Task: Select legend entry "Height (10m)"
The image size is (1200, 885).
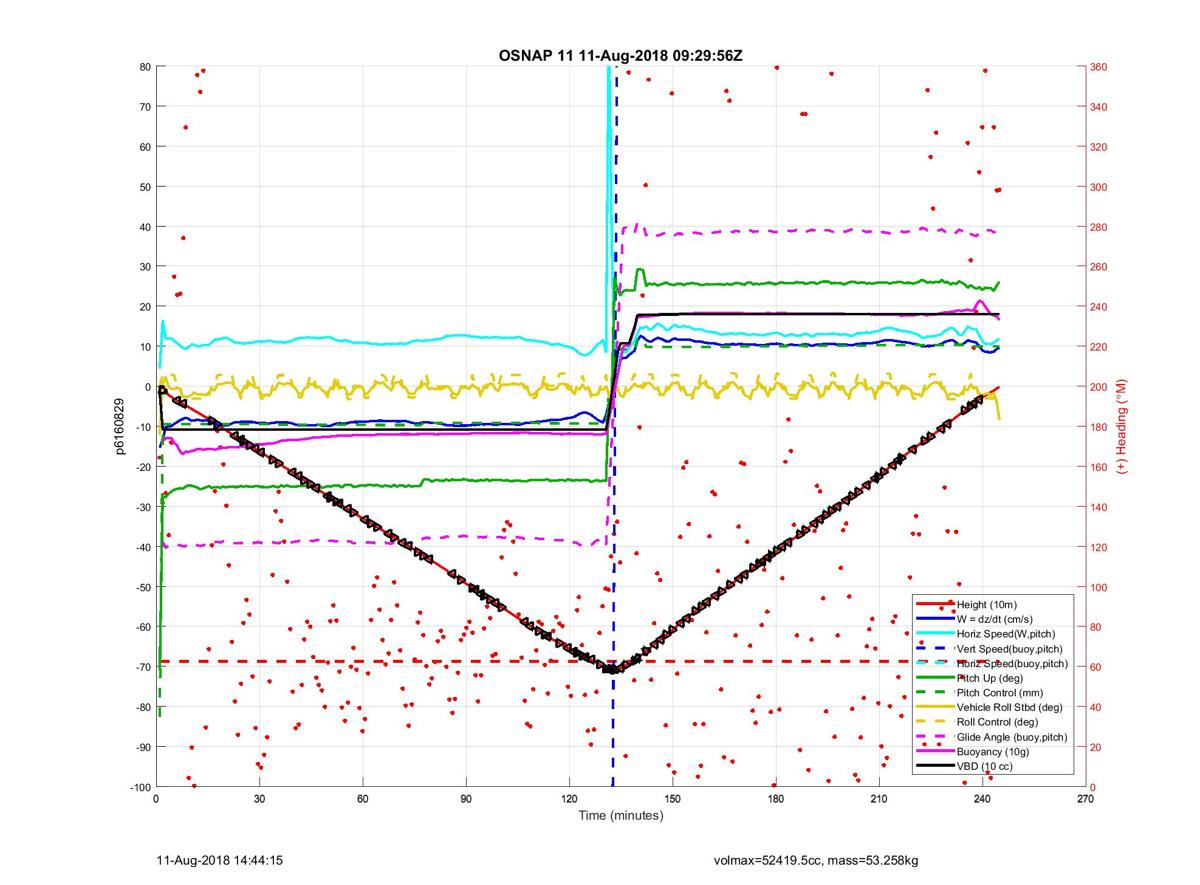Action: [x=985, y=604]
